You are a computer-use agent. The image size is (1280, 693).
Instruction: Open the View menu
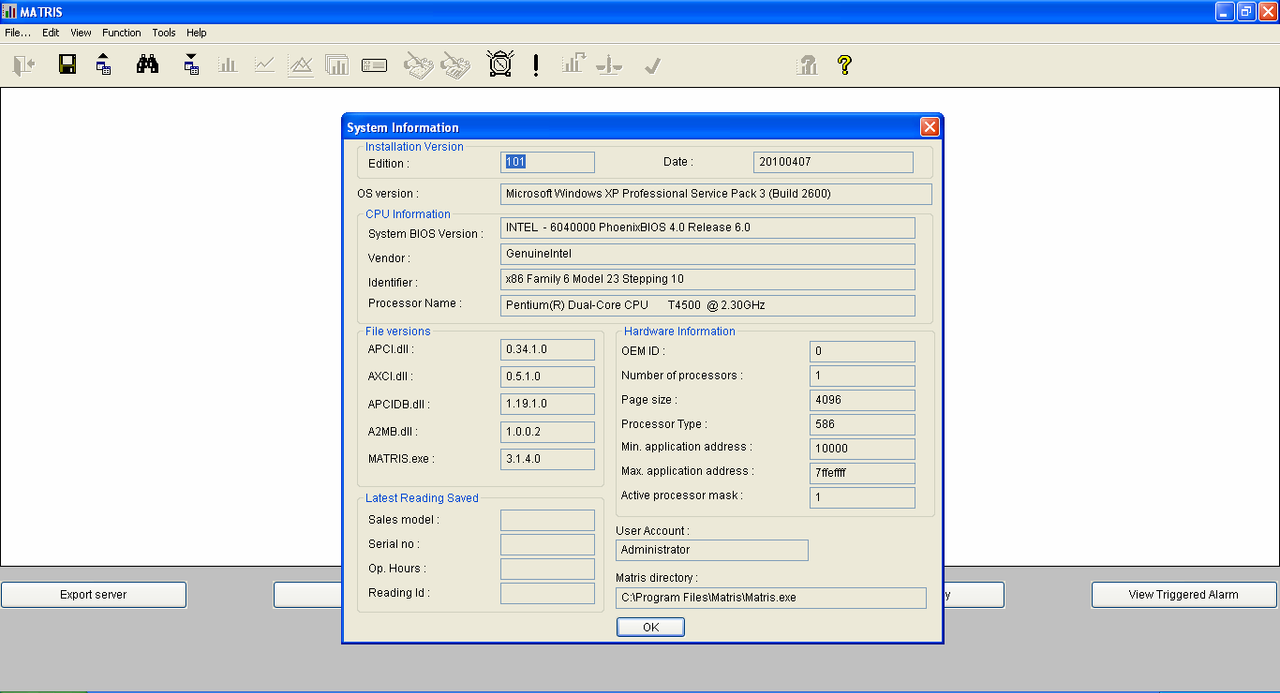[x=81, y=33]
